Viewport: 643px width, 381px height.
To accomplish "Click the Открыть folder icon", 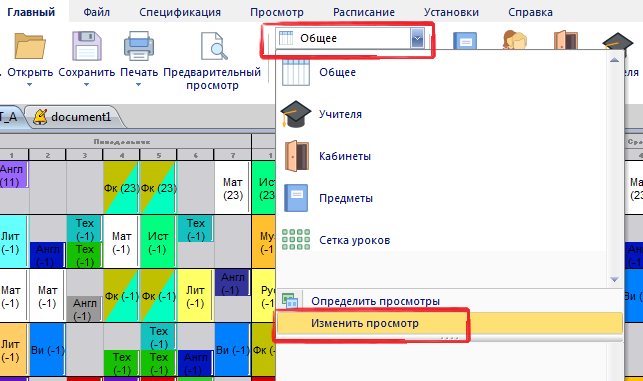I will (x=30, y=46).
